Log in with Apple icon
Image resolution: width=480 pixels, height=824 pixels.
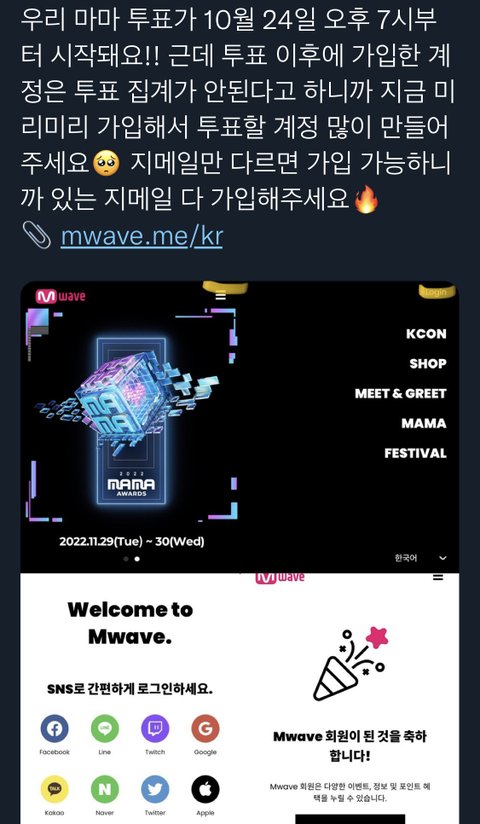pos(205,789)
